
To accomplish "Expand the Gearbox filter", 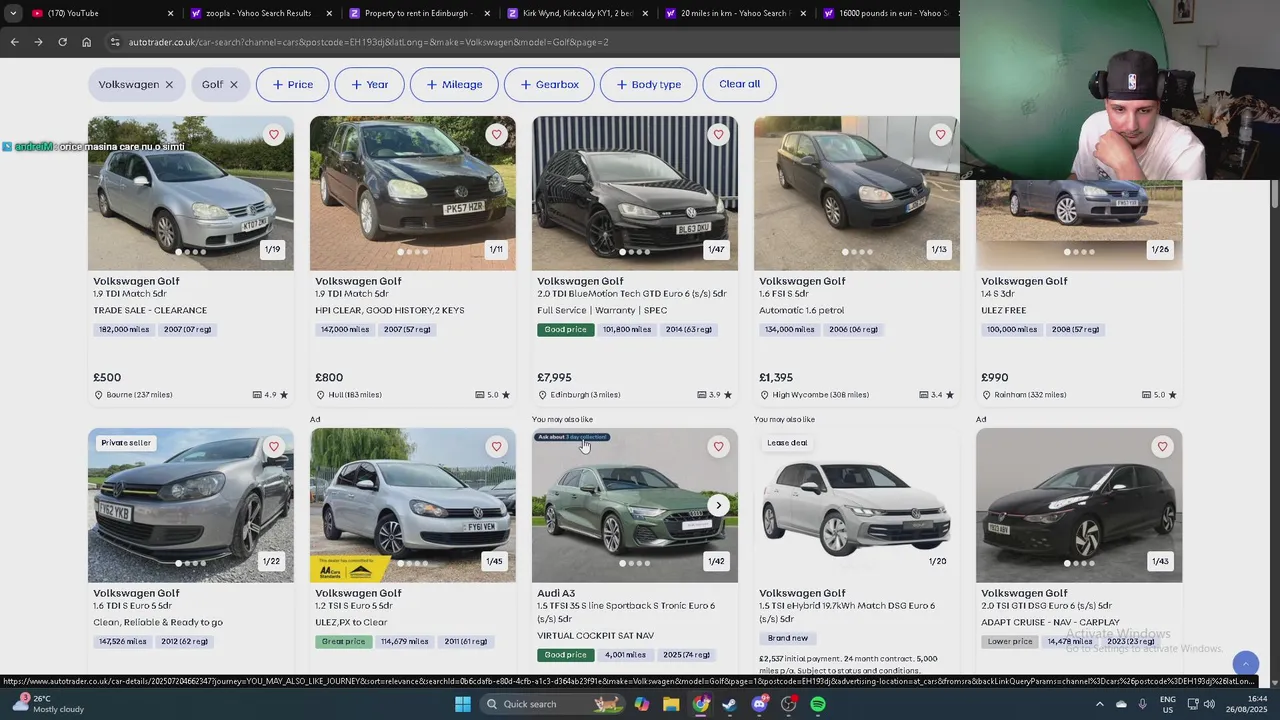I will pyautogui.click(x=550, y=85).
